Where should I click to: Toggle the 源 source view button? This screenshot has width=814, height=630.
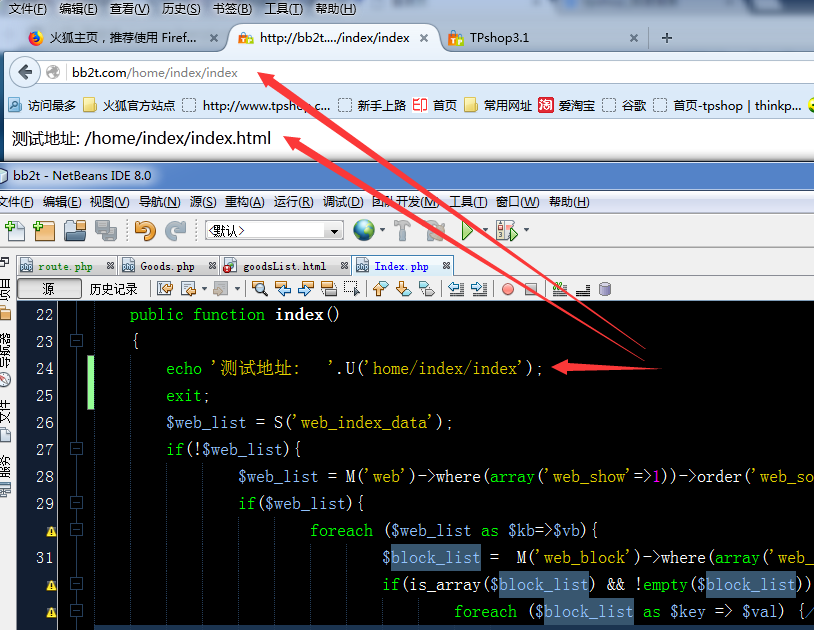[x=49, y=289]
